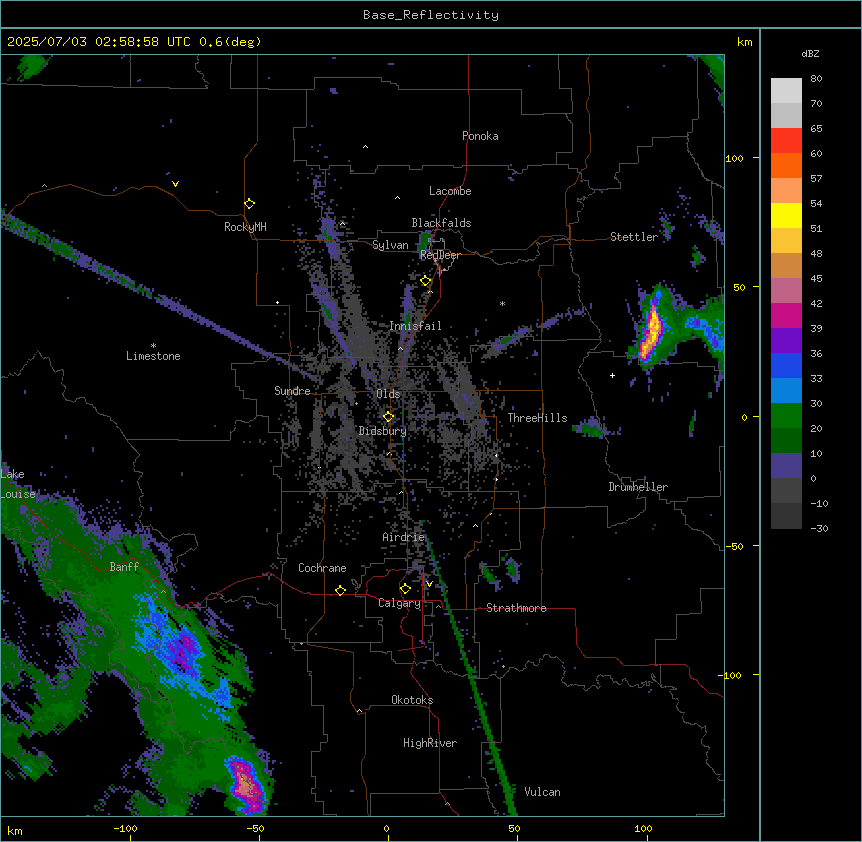Click the legend value -30

(x=819, y=528)
